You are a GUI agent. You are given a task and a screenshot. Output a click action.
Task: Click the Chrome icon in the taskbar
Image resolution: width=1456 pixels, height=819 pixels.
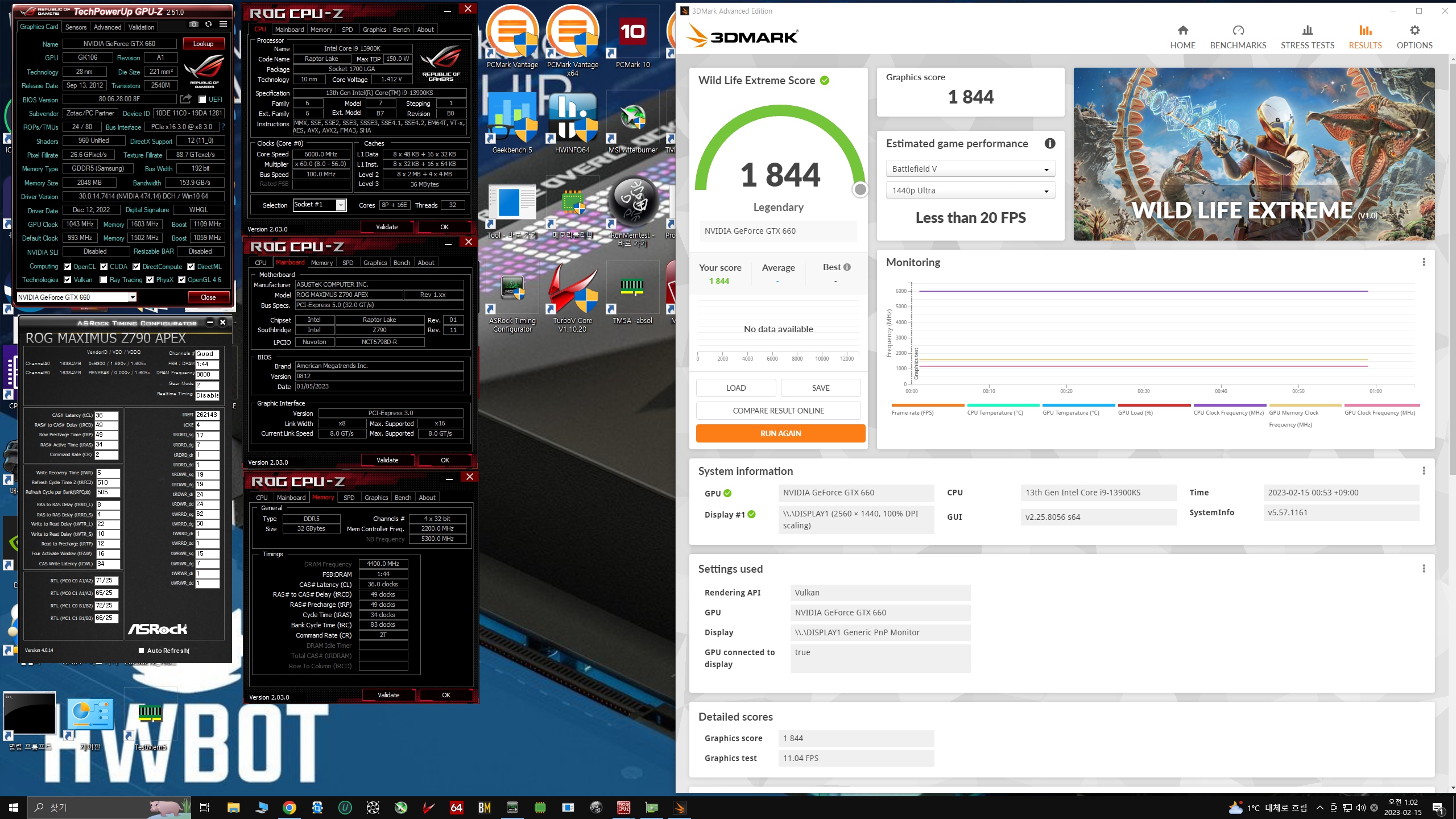289,808
